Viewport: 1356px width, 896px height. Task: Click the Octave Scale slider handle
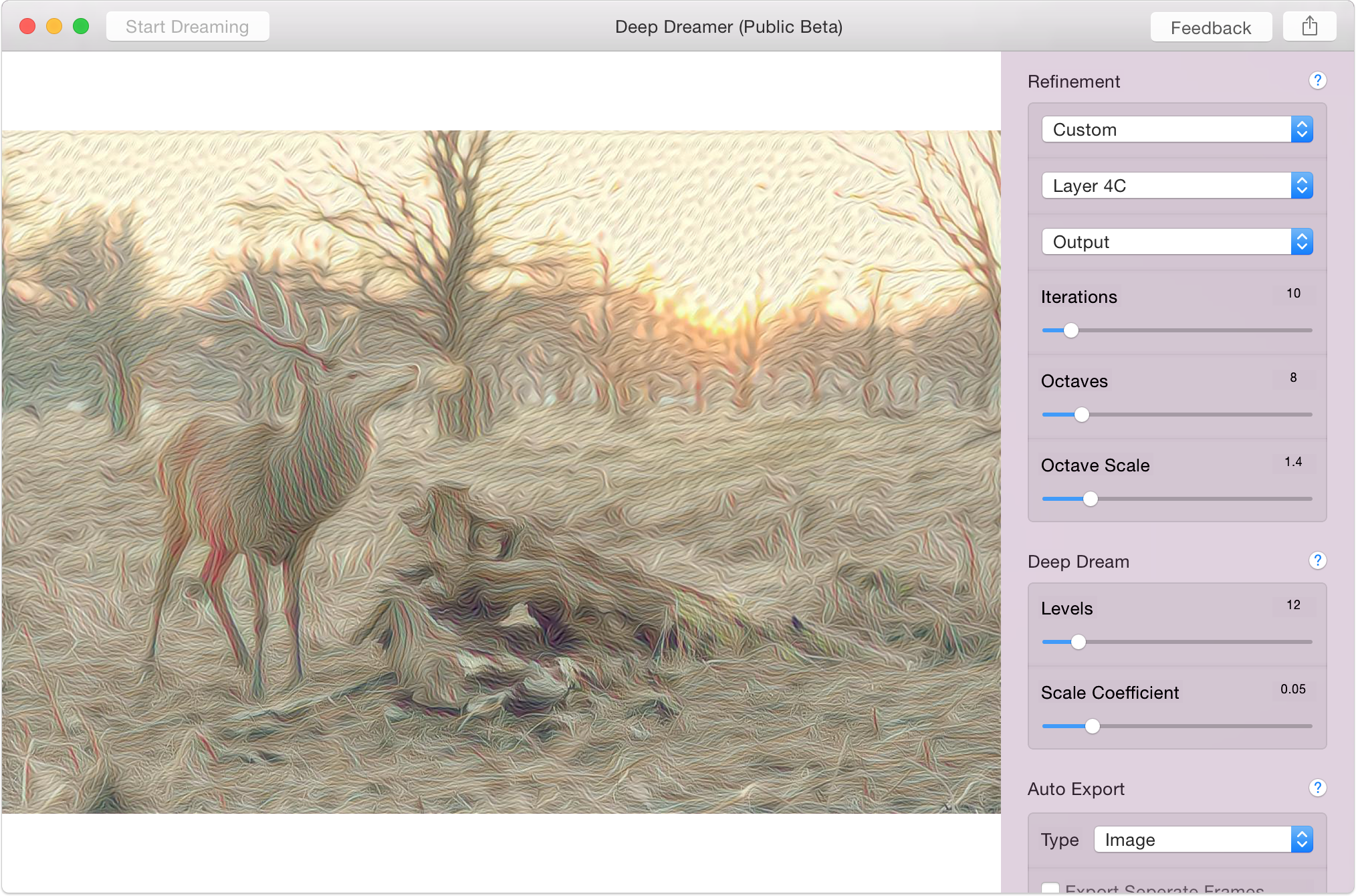(x=1090, y=499)
